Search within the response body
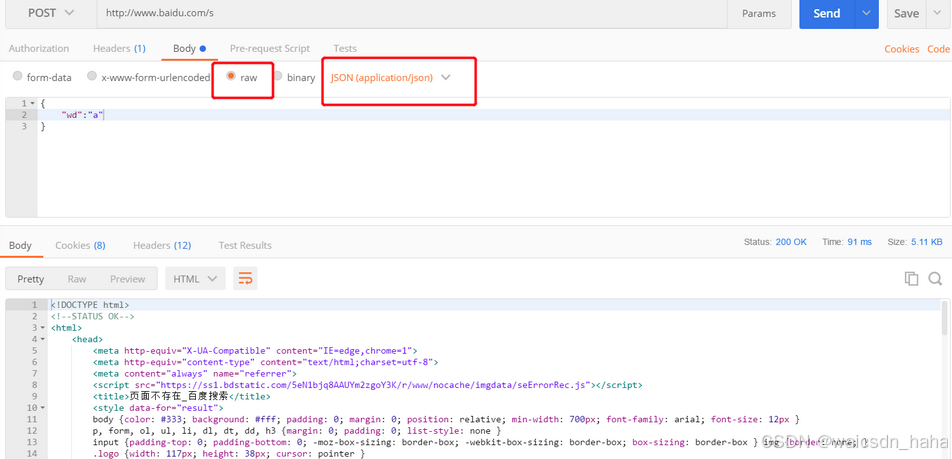952x459 pixels. (935, 279)
